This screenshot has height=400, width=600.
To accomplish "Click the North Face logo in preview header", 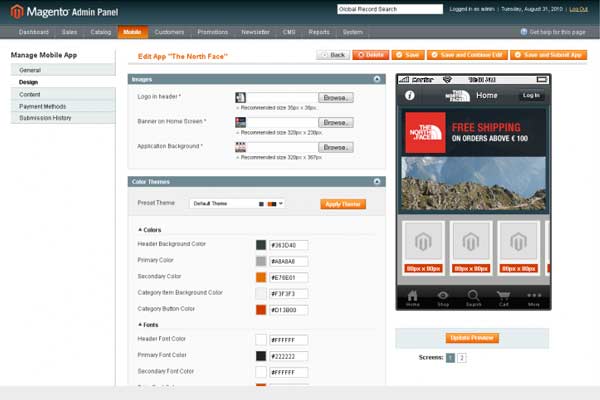I will click(458, 96).
